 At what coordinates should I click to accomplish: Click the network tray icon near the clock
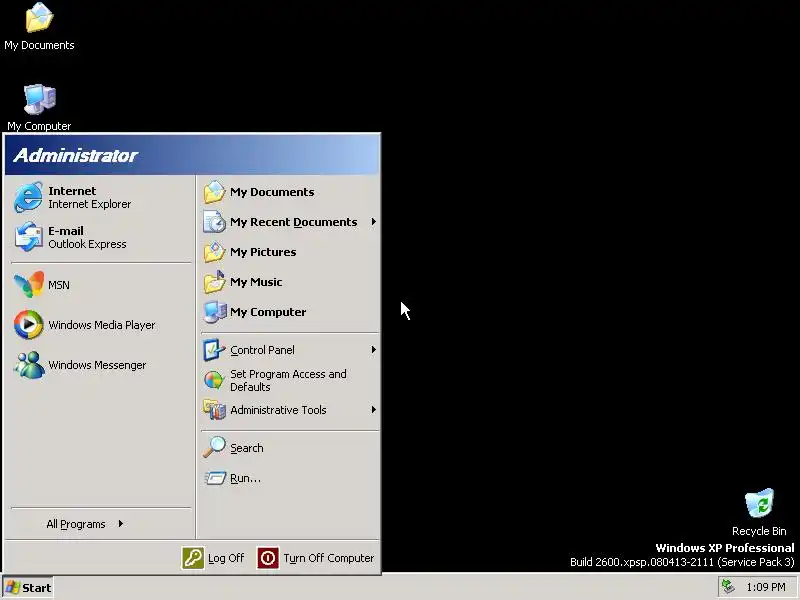[x=728, y=587]
